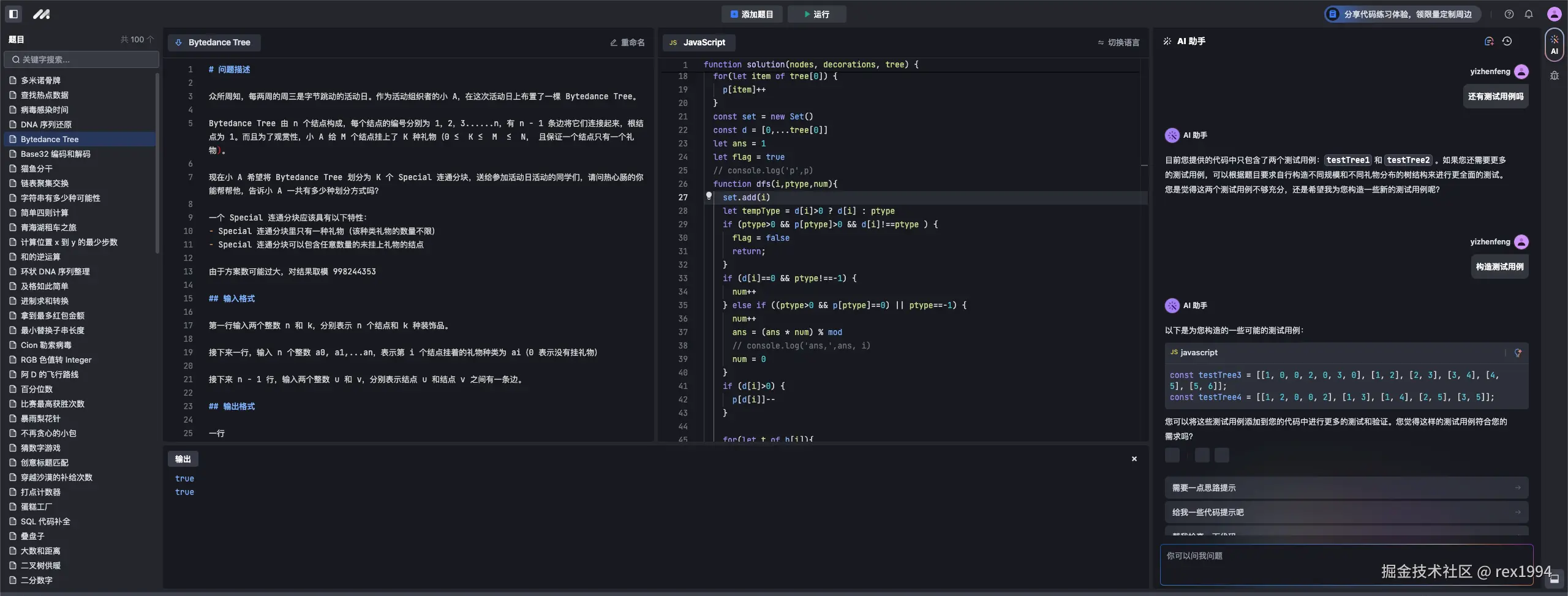The image size is (1568, 596).
Task: Switch to the 输出 output tab
Action: (183, 458)
